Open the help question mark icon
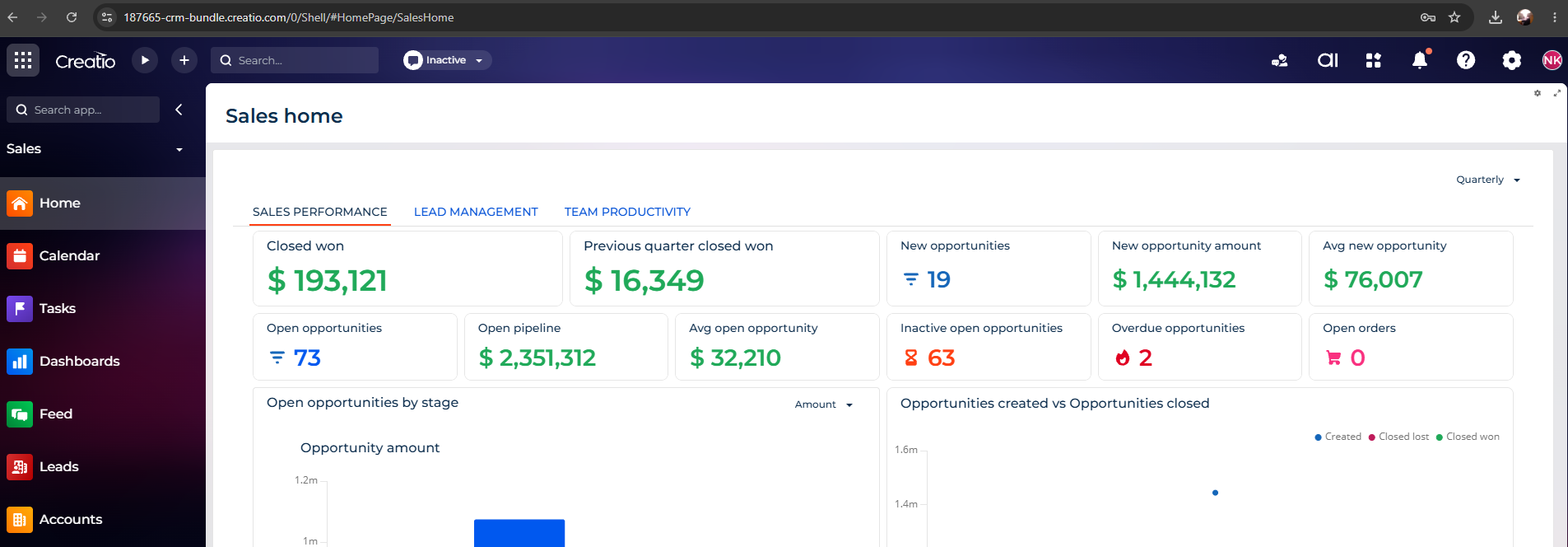Viewport: 1568px width, 547px height. tap(1466, 60)
